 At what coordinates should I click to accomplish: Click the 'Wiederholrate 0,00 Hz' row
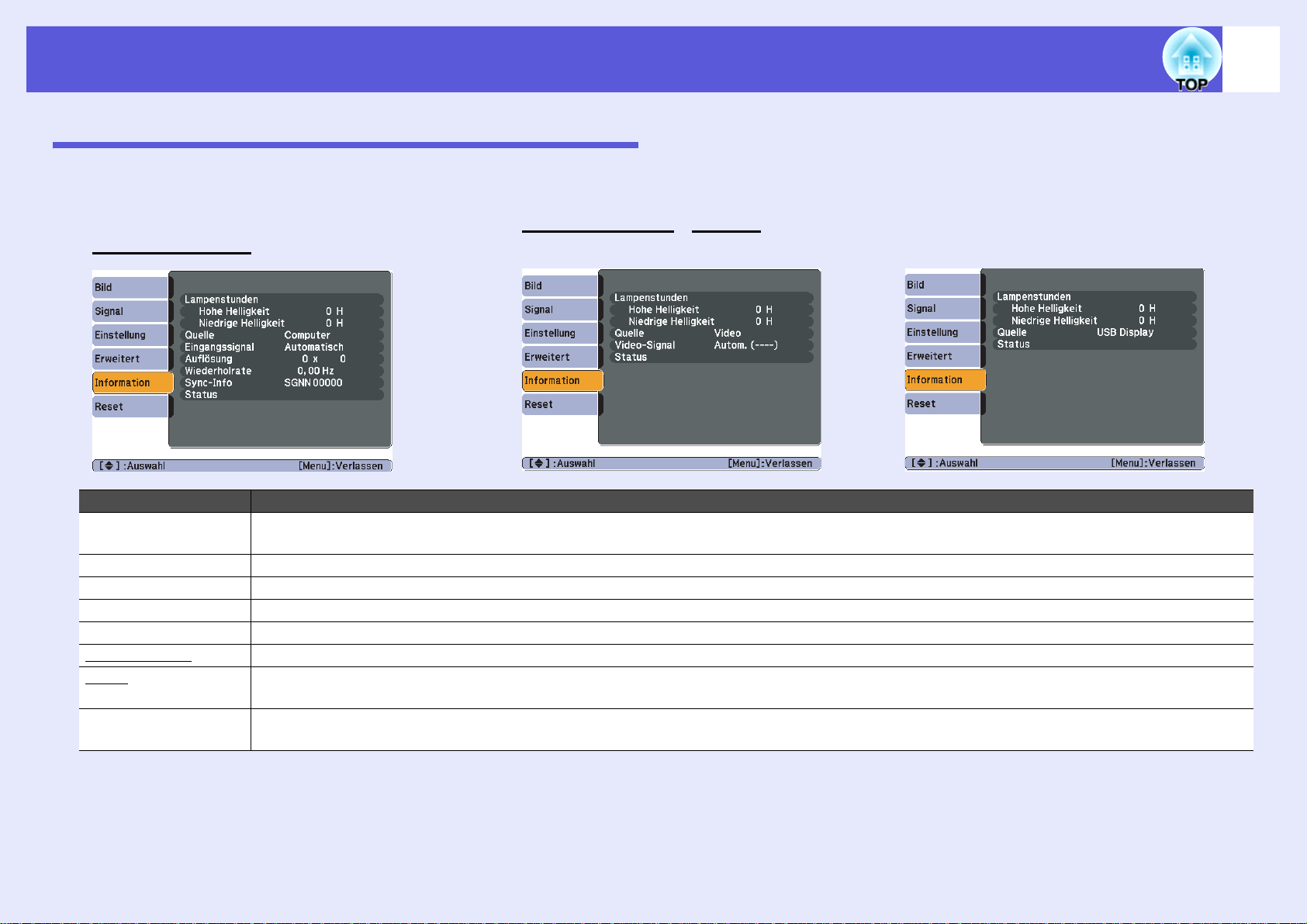282,371
